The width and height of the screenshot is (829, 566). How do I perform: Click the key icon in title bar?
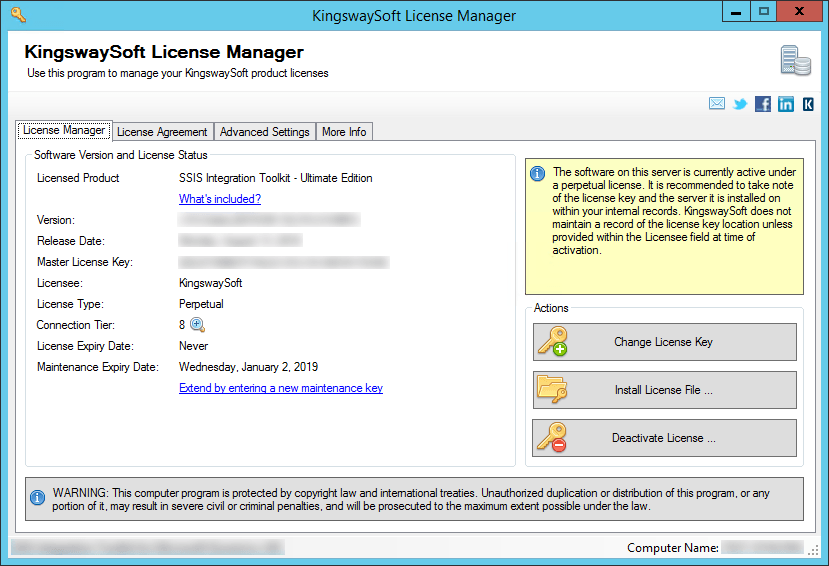(17, 15)
